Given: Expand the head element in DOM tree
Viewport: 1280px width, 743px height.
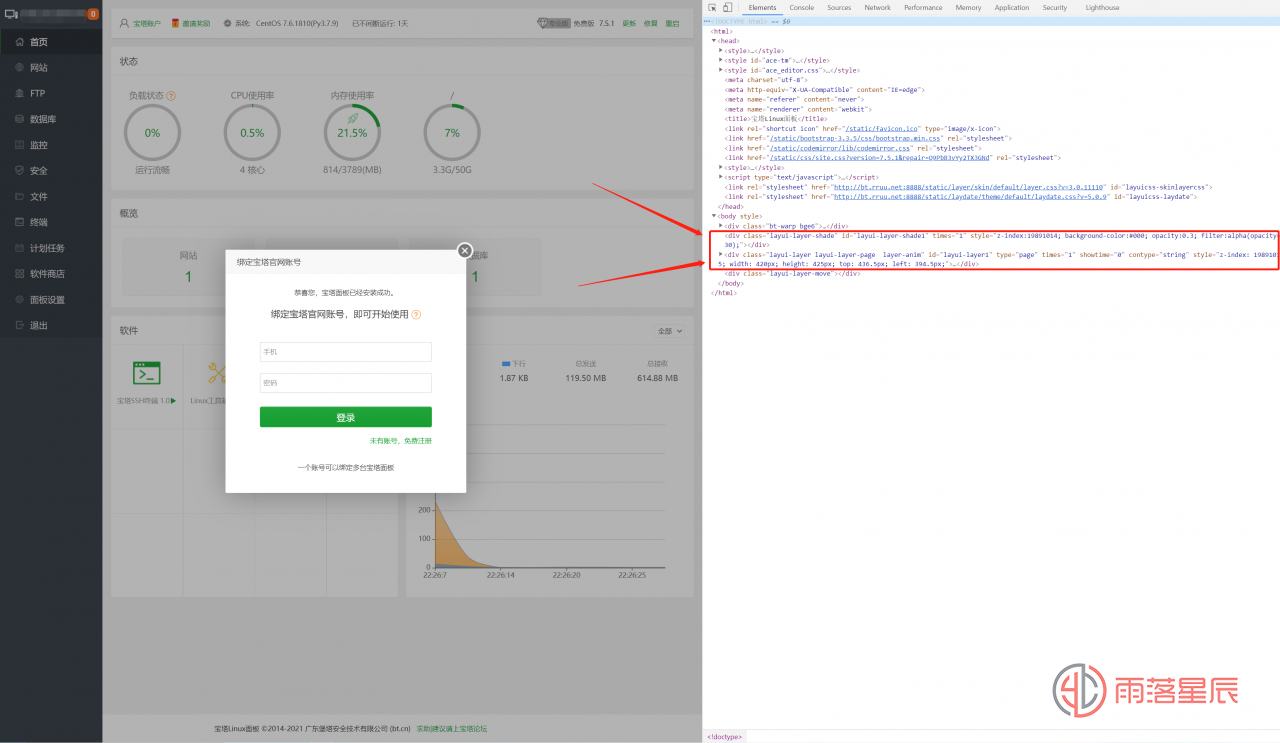Looking at the screenshot, I should [x=713, y=41].
